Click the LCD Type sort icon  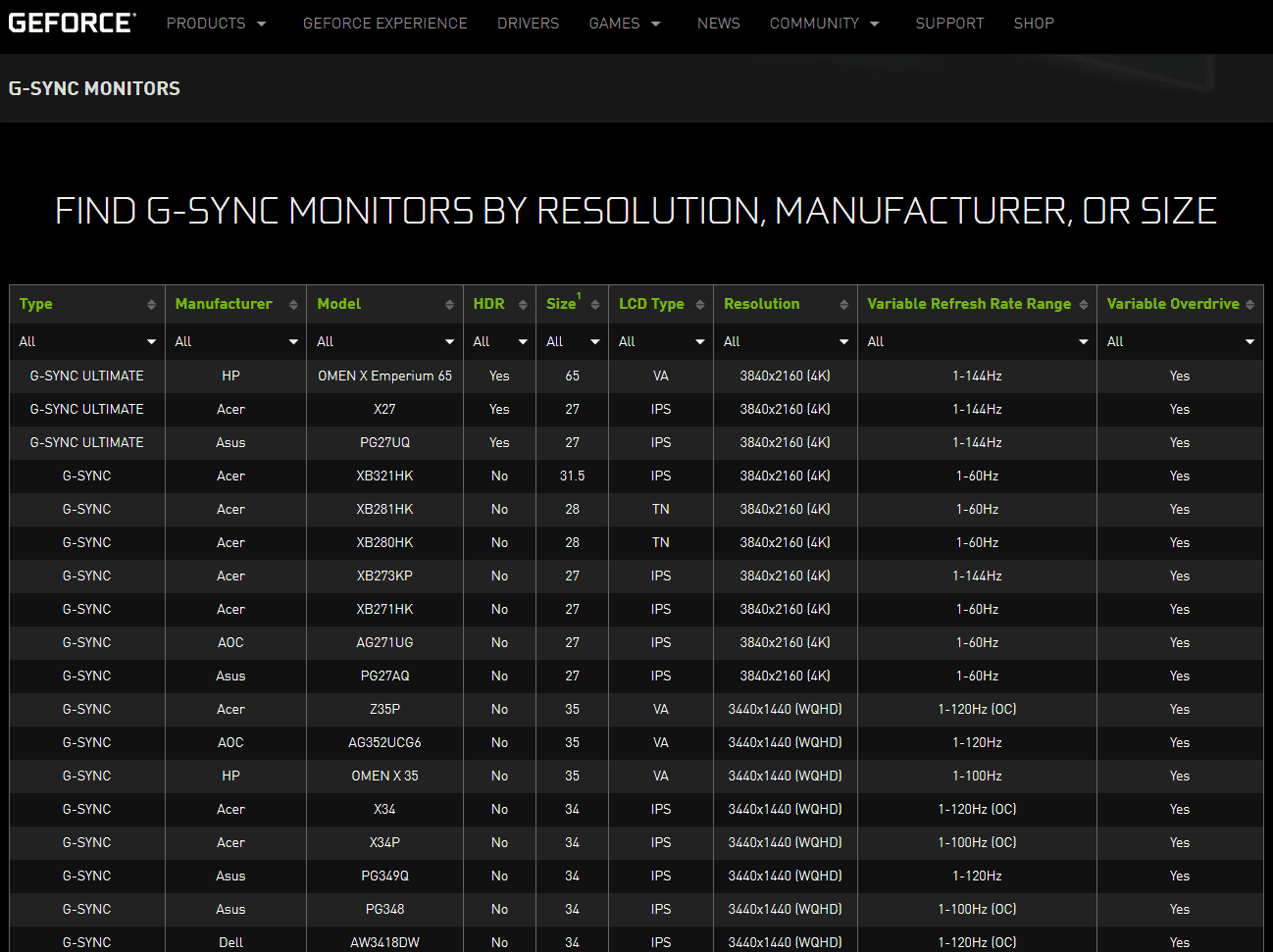tap(698, 304)
